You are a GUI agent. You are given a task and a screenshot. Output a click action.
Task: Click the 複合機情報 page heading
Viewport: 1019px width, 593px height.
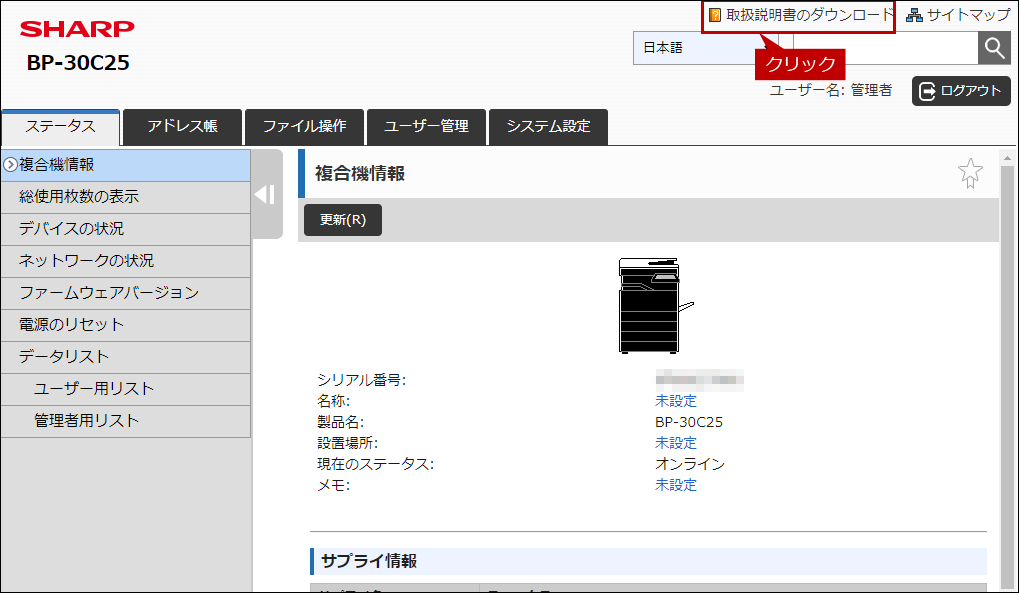360,174
